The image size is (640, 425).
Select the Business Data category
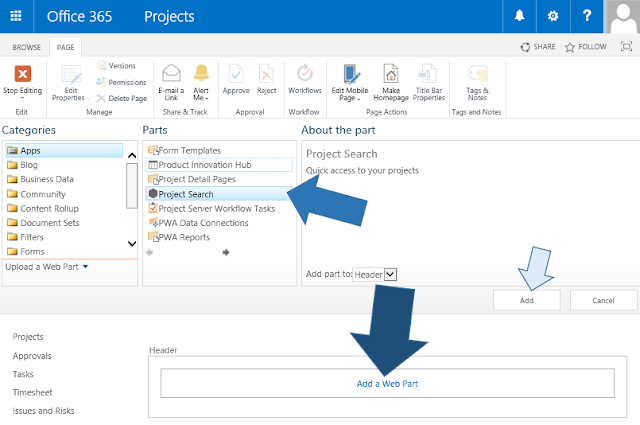click(40, 179)
